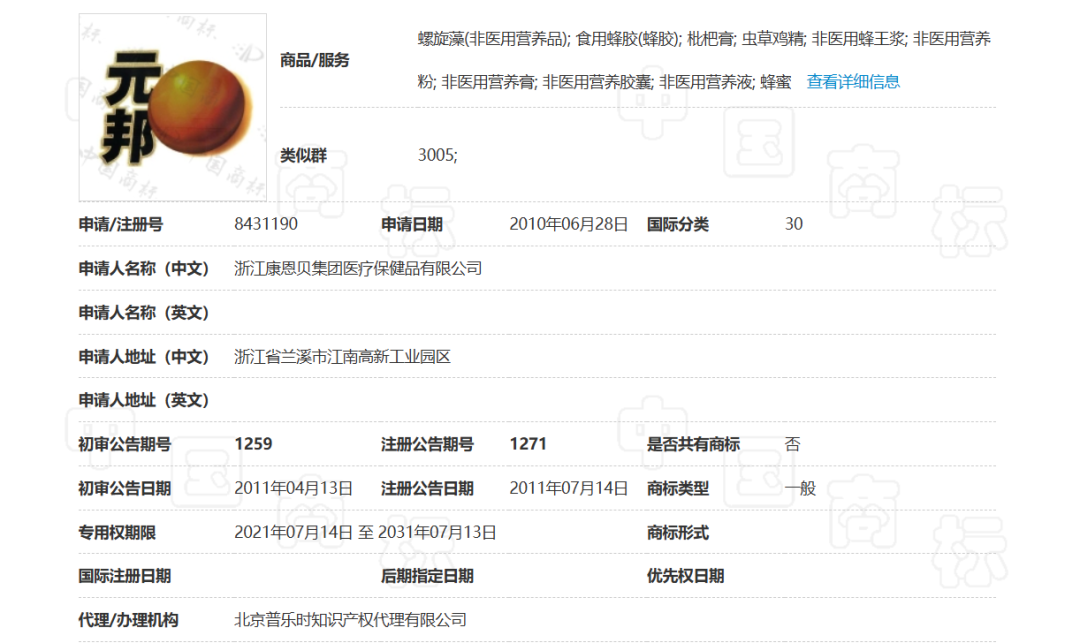Image resolution: width=1080 pixels, height=643 pixels.
Task: Click the 商标形式 label
Action: [677, 532]
